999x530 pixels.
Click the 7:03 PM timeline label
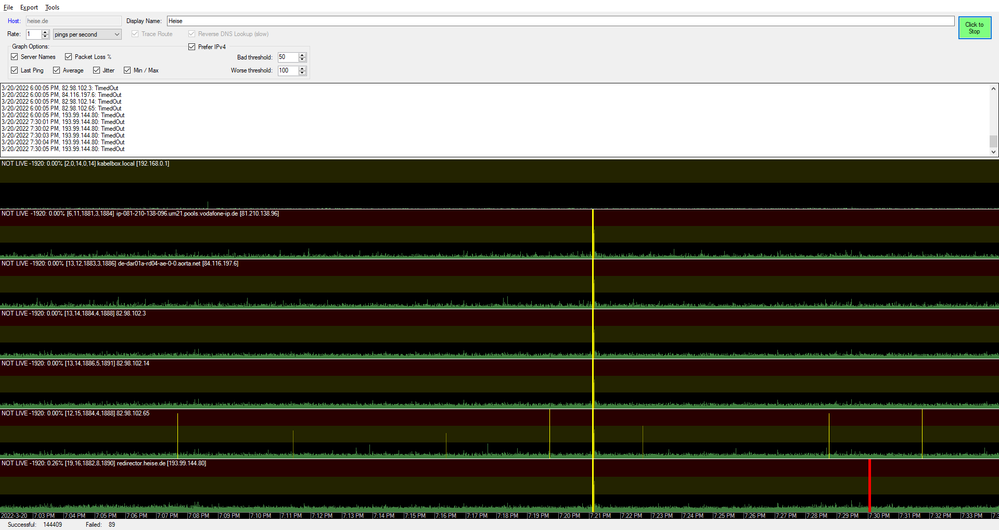tap(43, 515)
